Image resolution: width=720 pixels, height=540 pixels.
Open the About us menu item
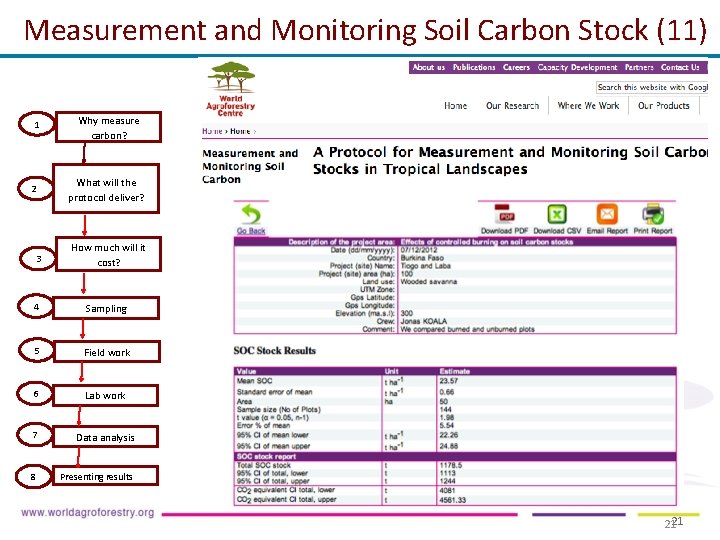[x=428, y=67]
